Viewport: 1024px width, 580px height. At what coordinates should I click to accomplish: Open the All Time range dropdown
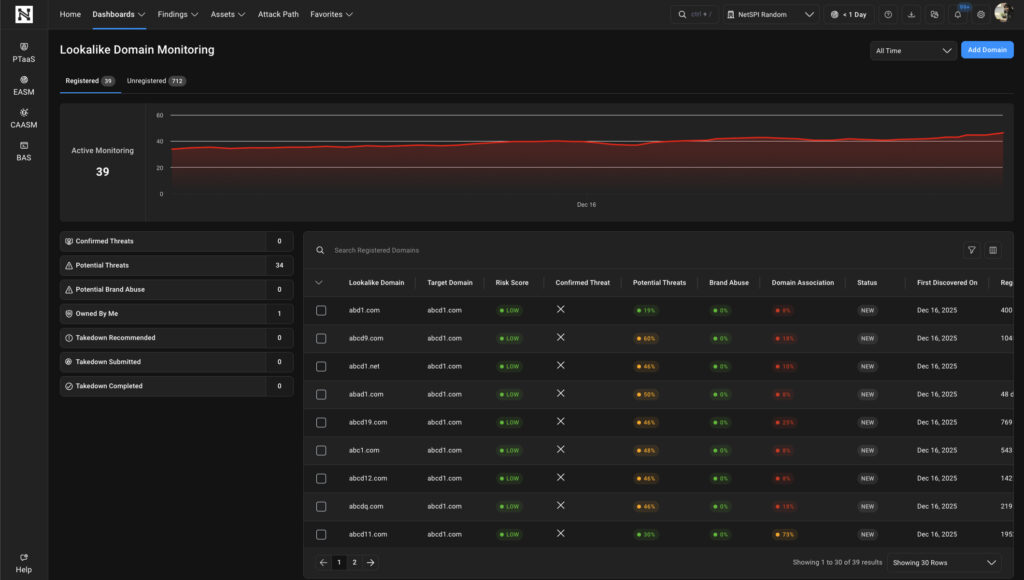[x=913, y=50]
